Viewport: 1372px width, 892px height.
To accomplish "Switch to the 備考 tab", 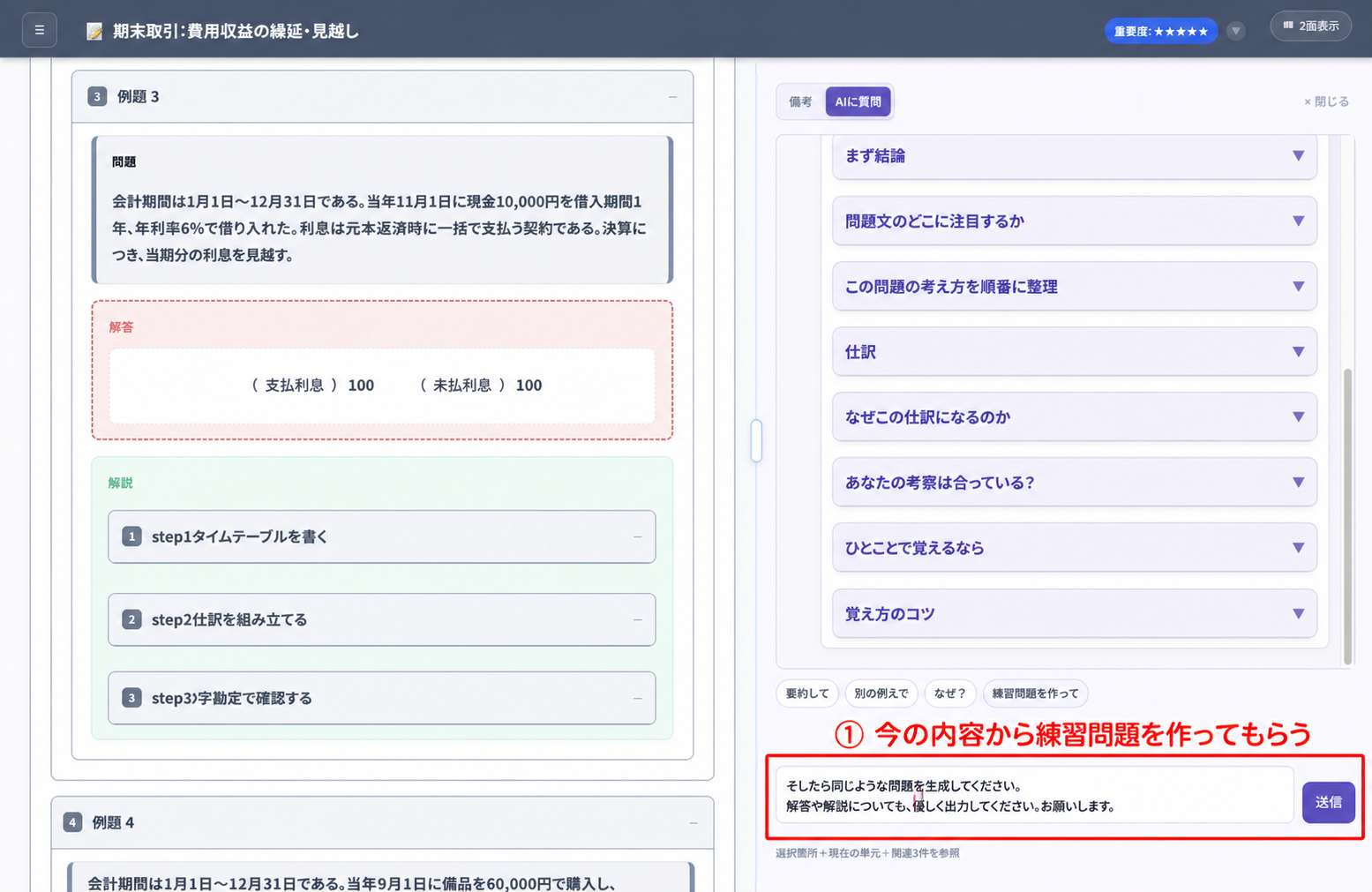I will (x=800, y=101).
